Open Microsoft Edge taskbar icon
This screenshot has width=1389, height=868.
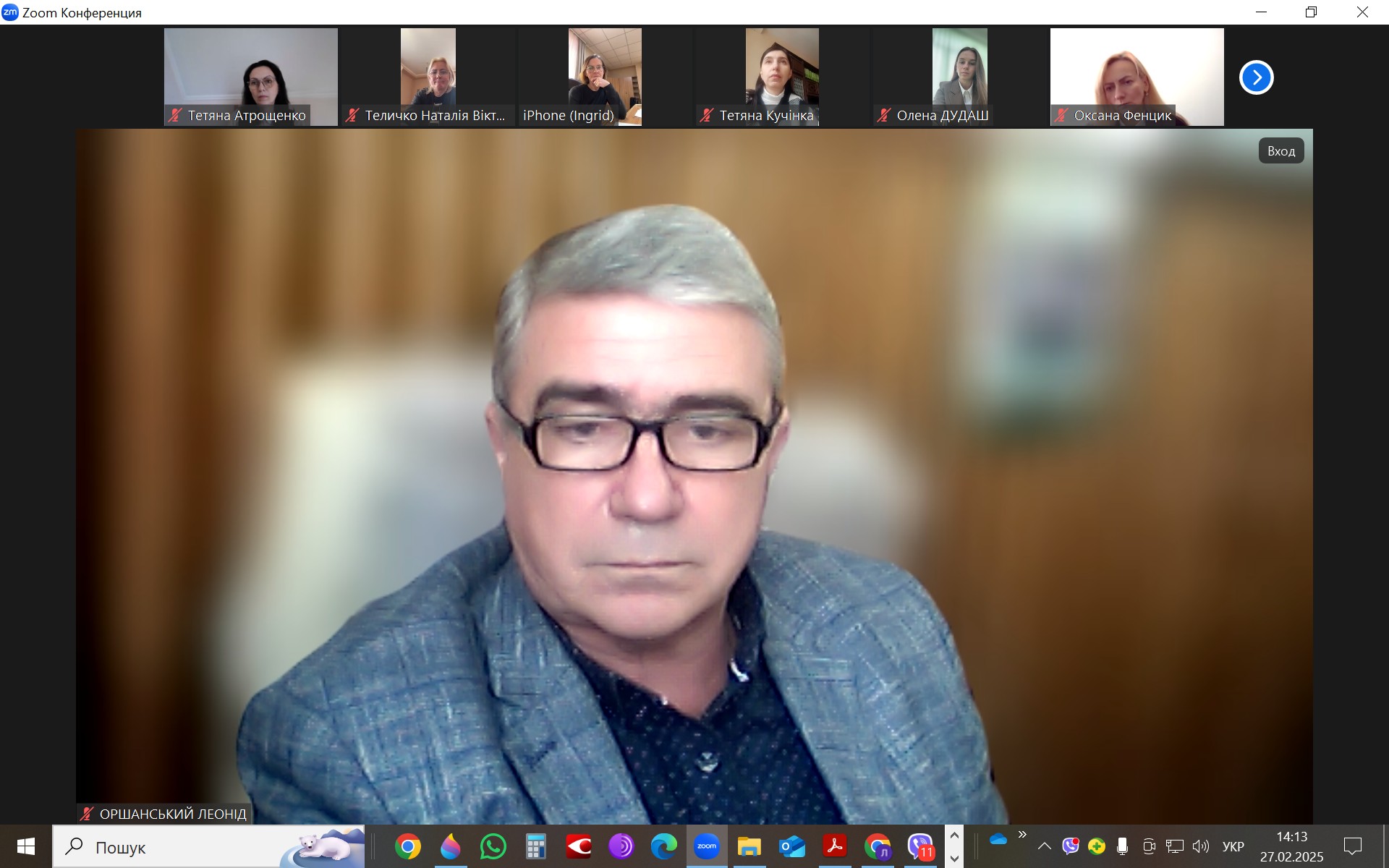[x=663, y=846]
